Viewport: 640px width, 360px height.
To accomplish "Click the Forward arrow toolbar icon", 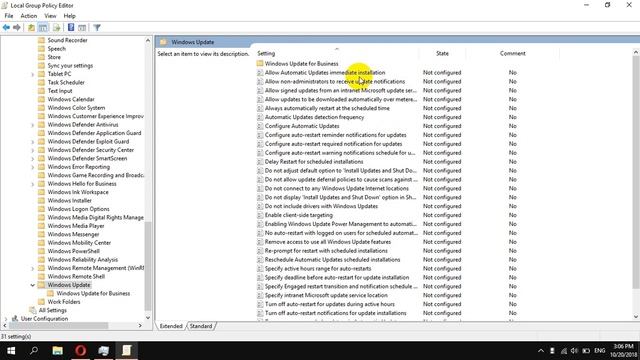I will (x=17, y=27).
